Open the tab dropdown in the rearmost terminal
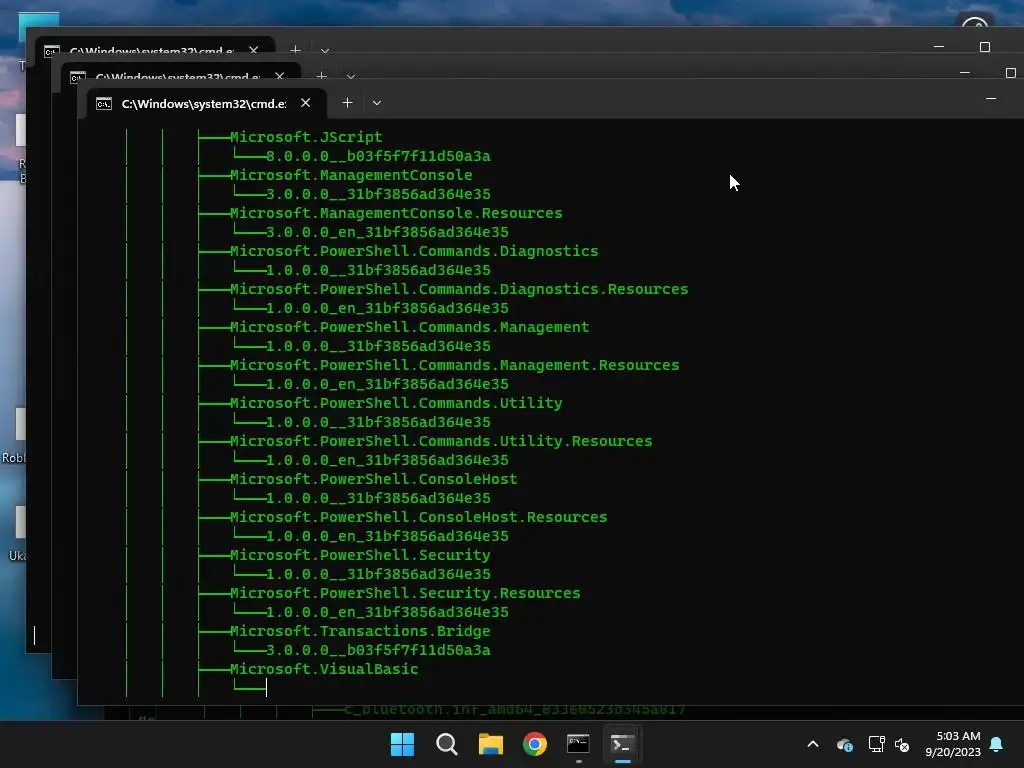Viewport: 1024px width, 768px height. (x=325, y=50)
